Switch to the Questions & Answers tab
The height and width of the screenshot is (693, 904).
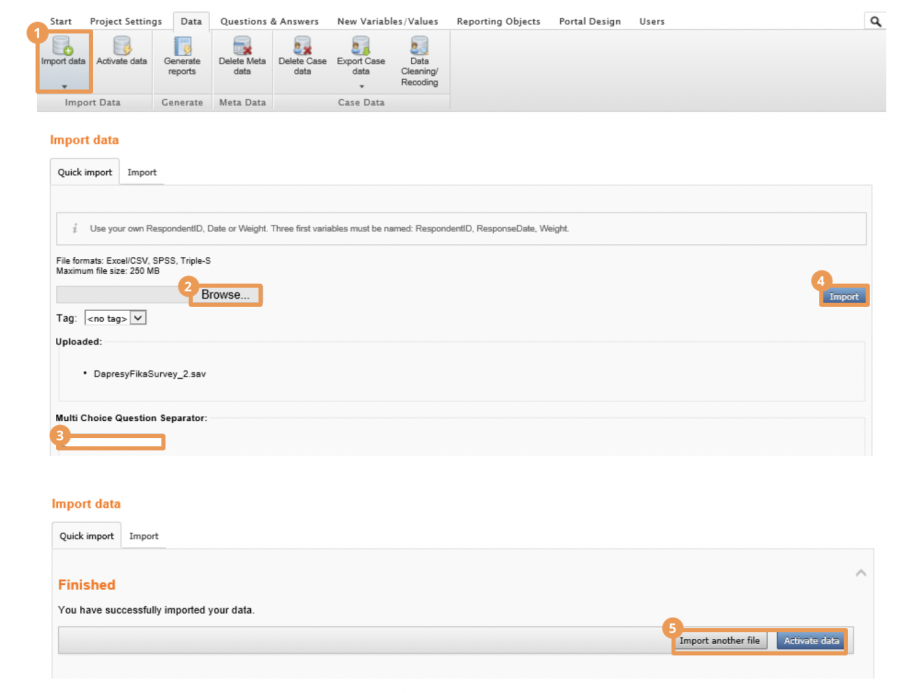269,21
